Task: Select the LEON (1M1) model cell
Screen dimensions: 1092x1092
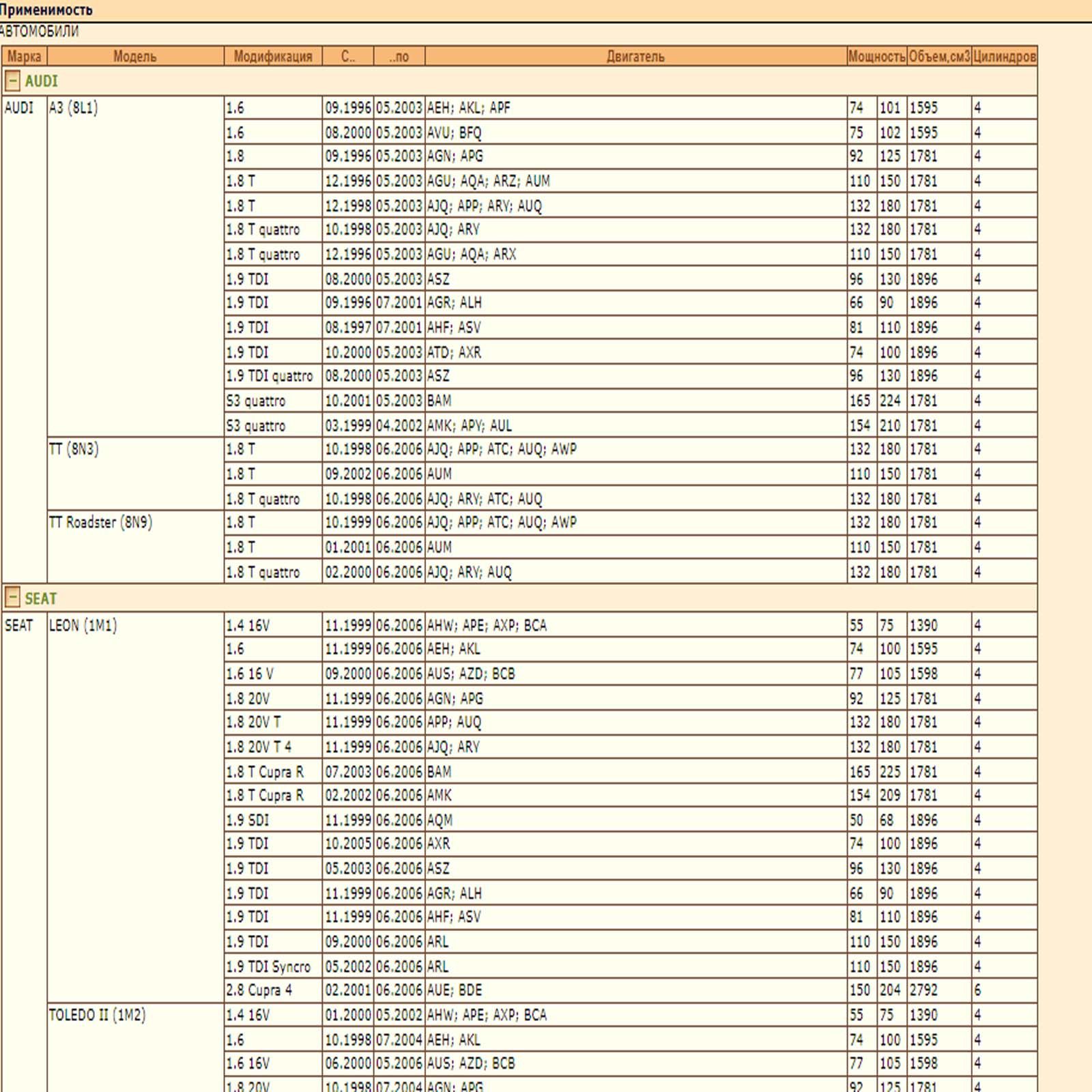Action: pos(135,807)
